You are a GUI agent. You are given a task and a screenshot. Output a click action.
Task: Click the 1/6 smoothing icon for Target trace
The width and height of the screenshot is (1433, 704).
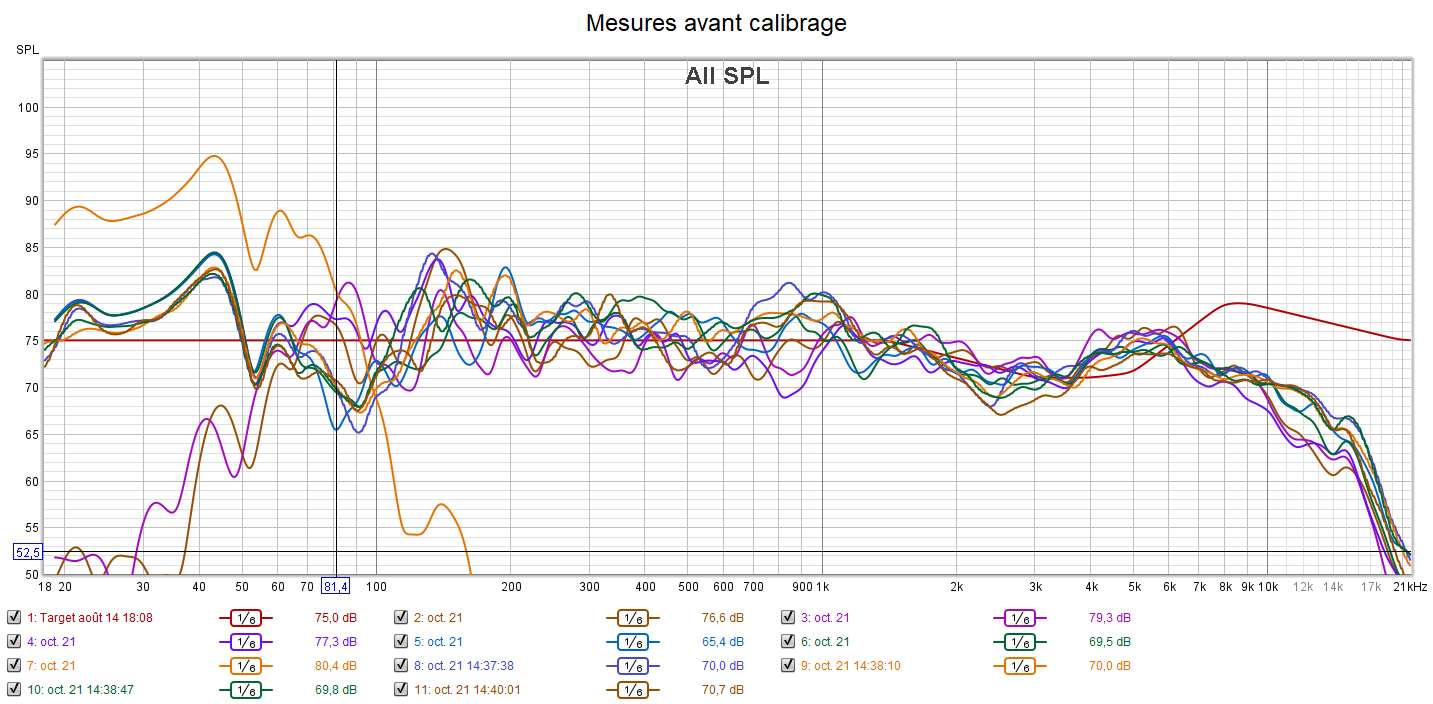245,618
